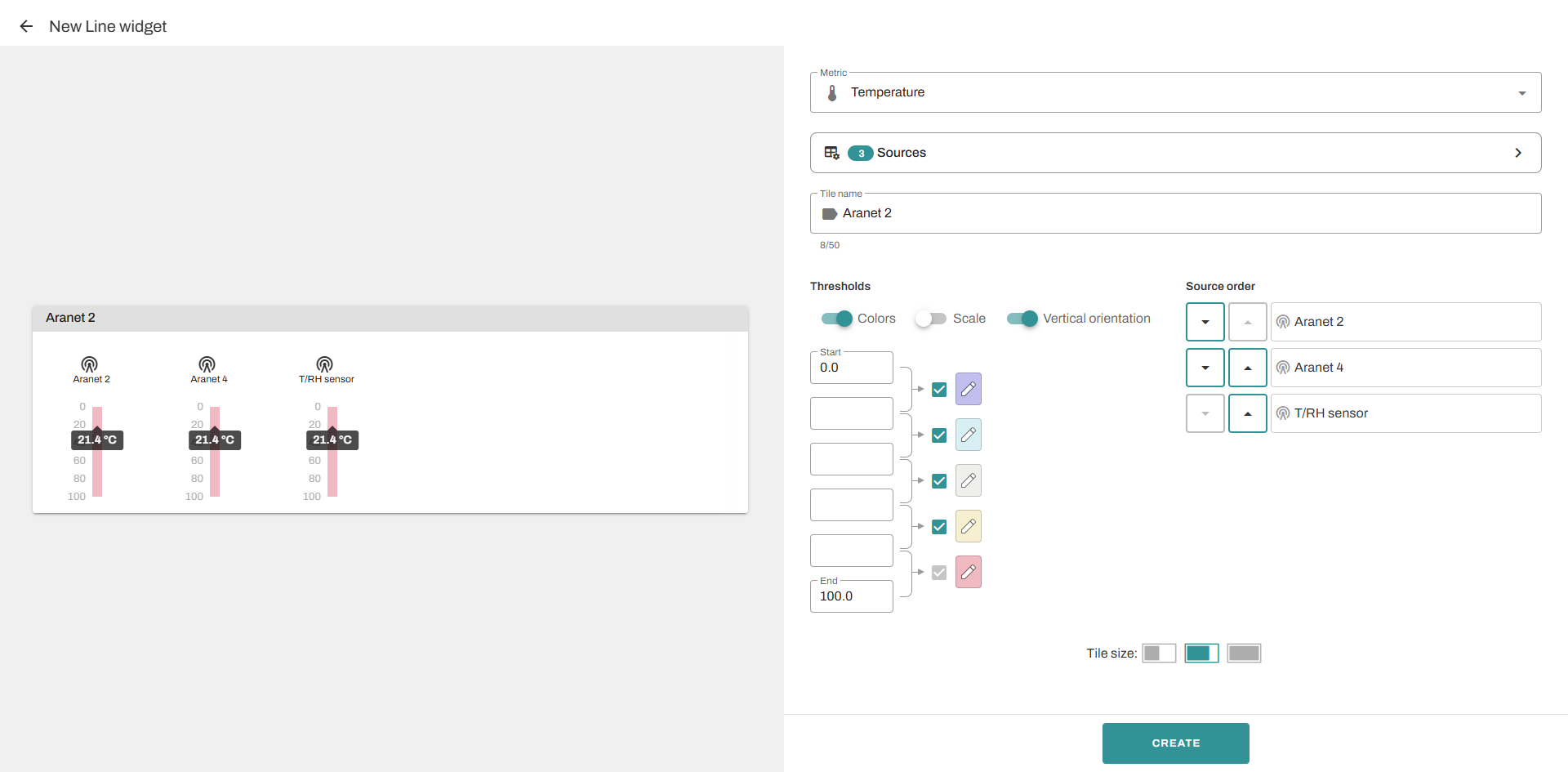Move T/RH sensor up in source order
The image size is (1568, 772).
click(x=1247, y=413)
